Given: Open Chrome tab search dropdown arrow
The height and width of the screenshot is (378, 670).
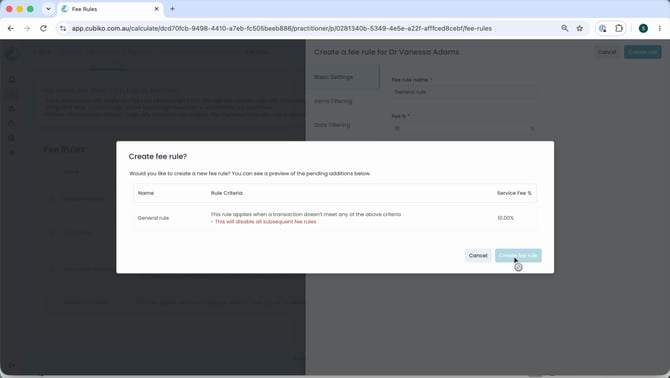Looking at the screenshot, I should coord(48,9).
